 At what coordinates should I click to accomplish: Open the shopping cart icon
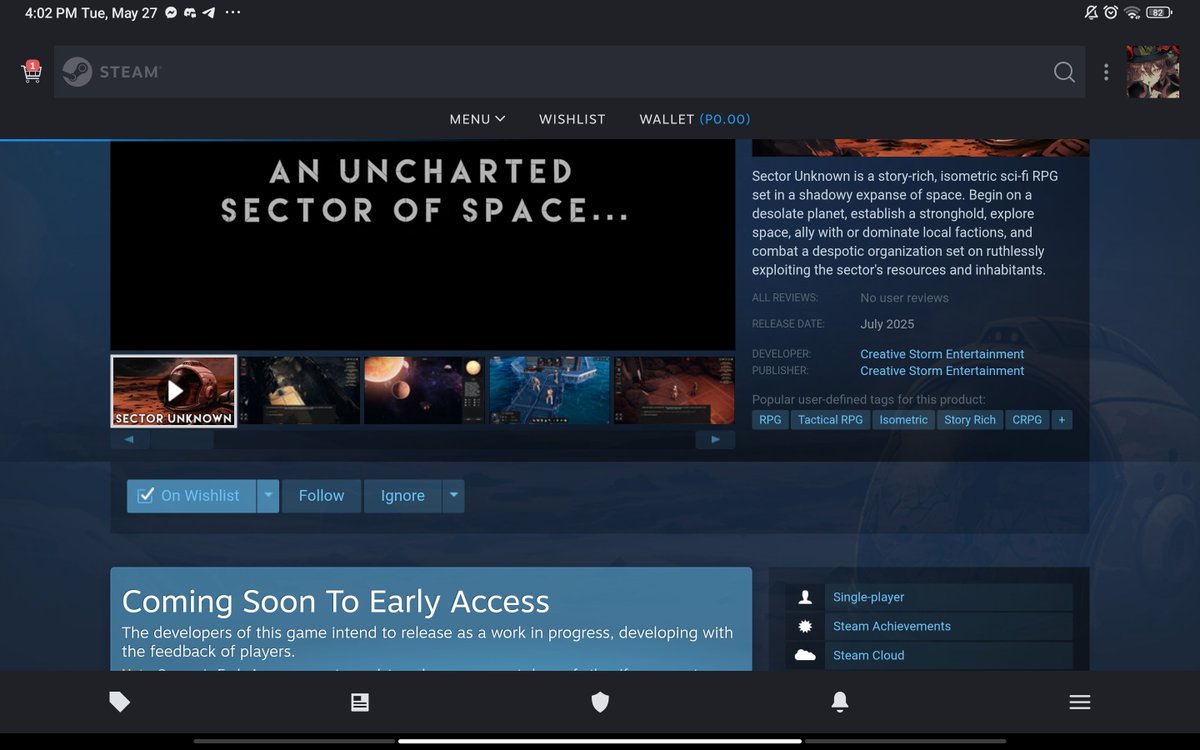[x=31, y=72]
